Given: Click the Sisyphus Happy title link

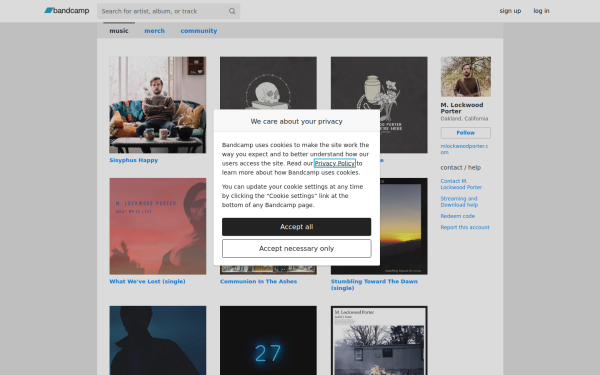Looking at the screenshot, I should coord(134,160).
